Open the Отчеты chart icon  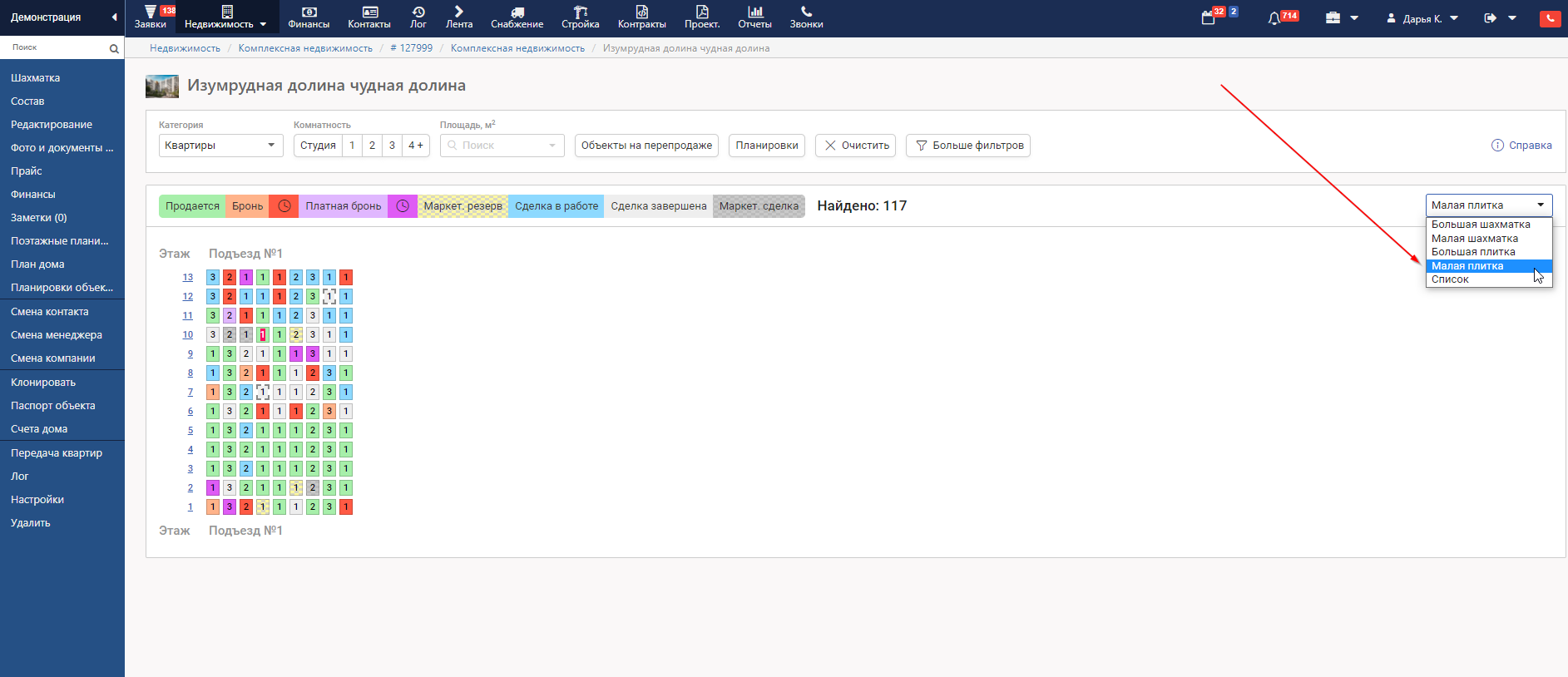(x=755, y=12)
